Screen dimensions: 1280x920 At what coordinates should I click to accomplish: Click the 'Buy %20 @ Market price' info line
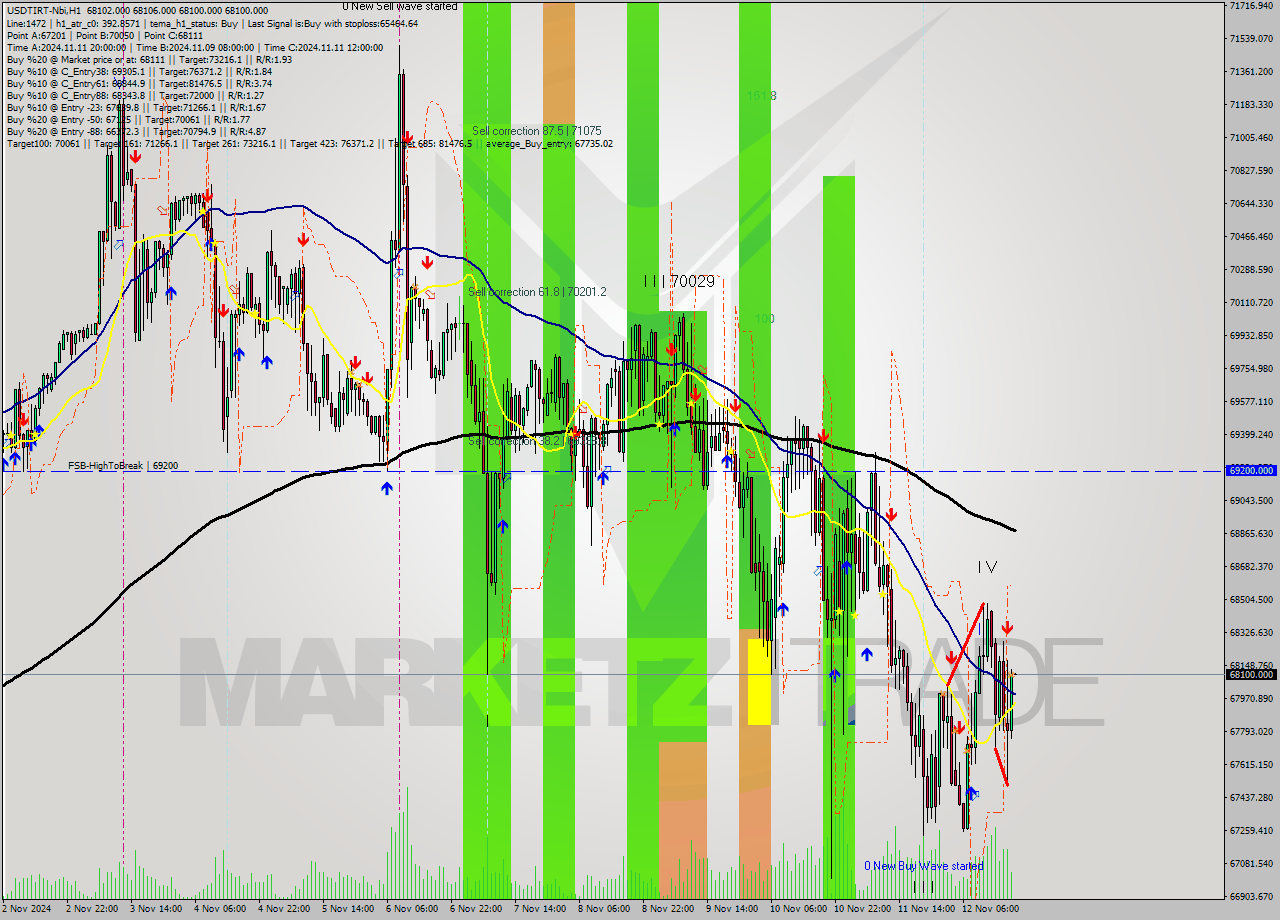click(x=150, y=59)
